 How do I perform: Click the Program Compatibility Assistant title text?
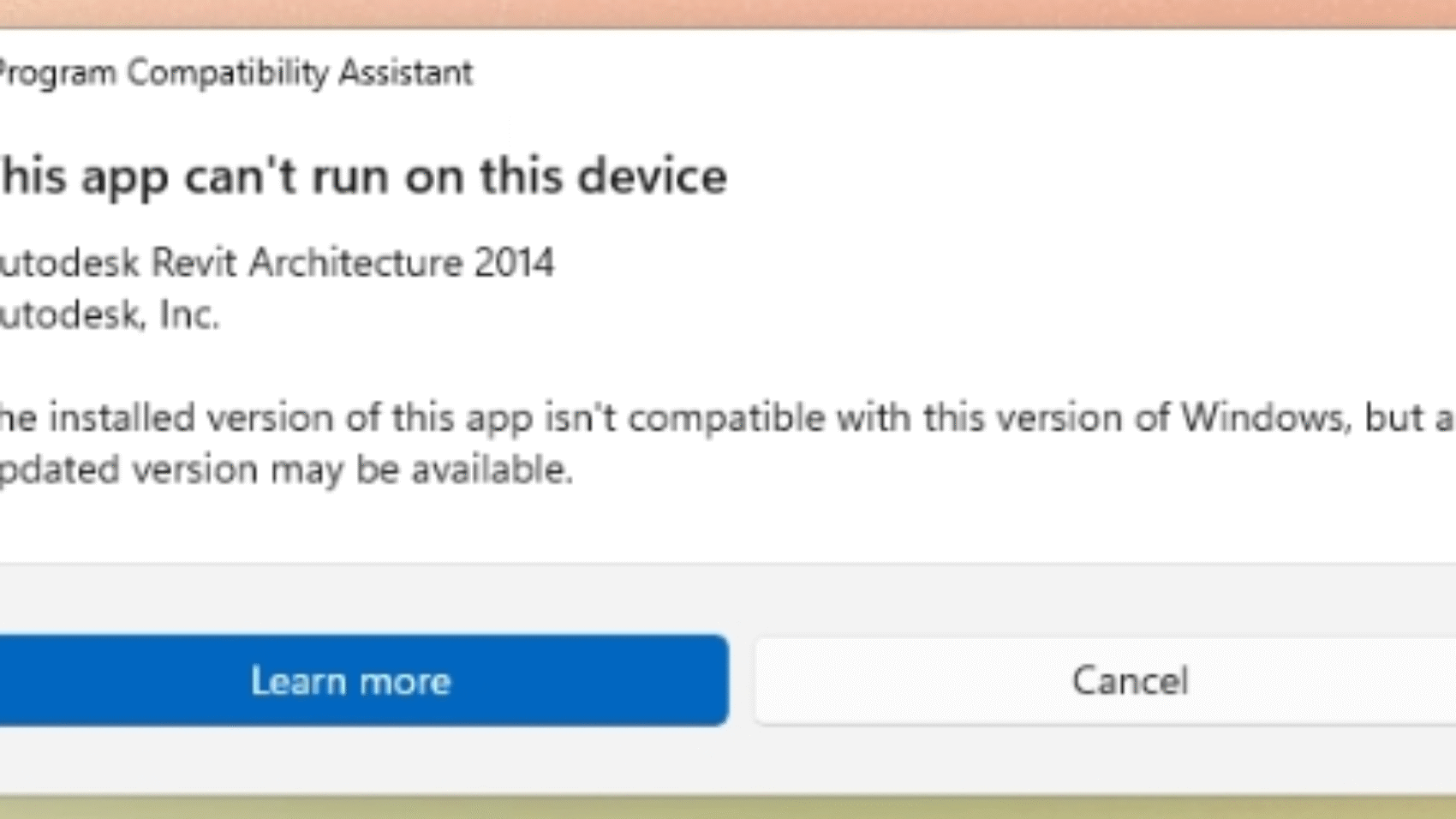[236, 73]
